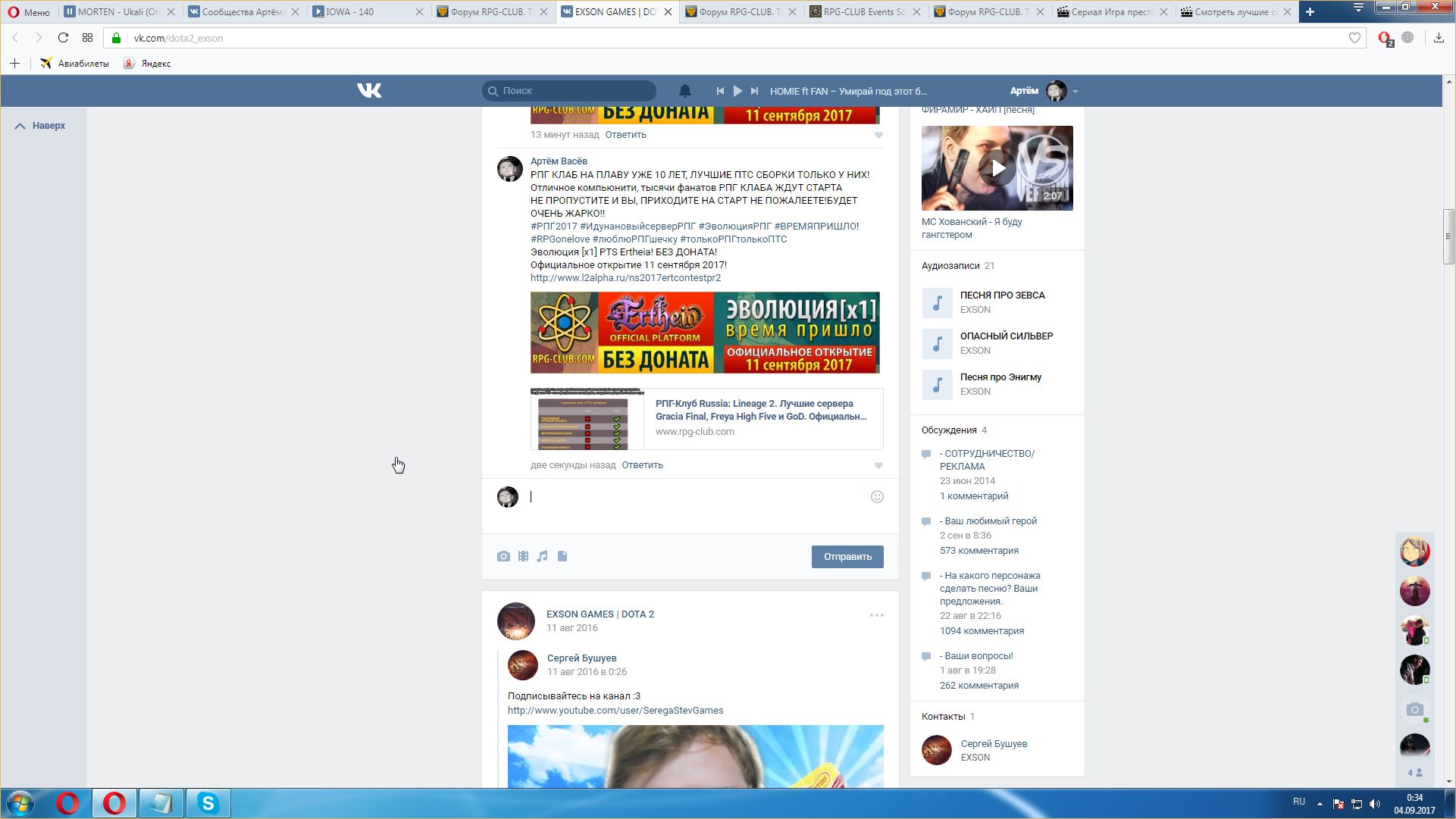This screenshot has height=819, width=1456.
Task: Open the Эволюция x1 banner image in comment
Action: pos(705,333)
